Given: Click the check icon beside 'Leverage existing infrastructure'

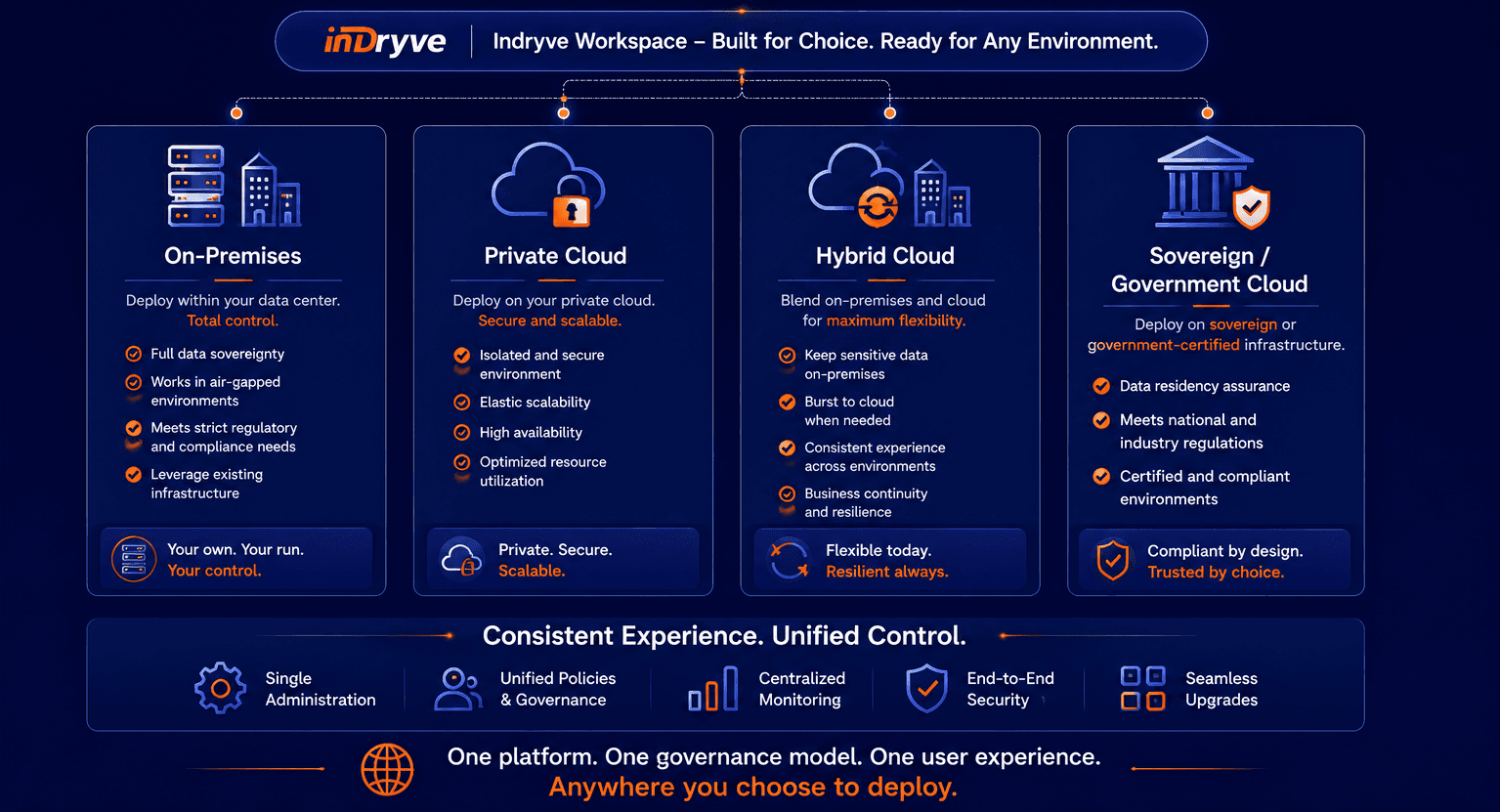Looking at the screenshot, I should coord(134,475).
